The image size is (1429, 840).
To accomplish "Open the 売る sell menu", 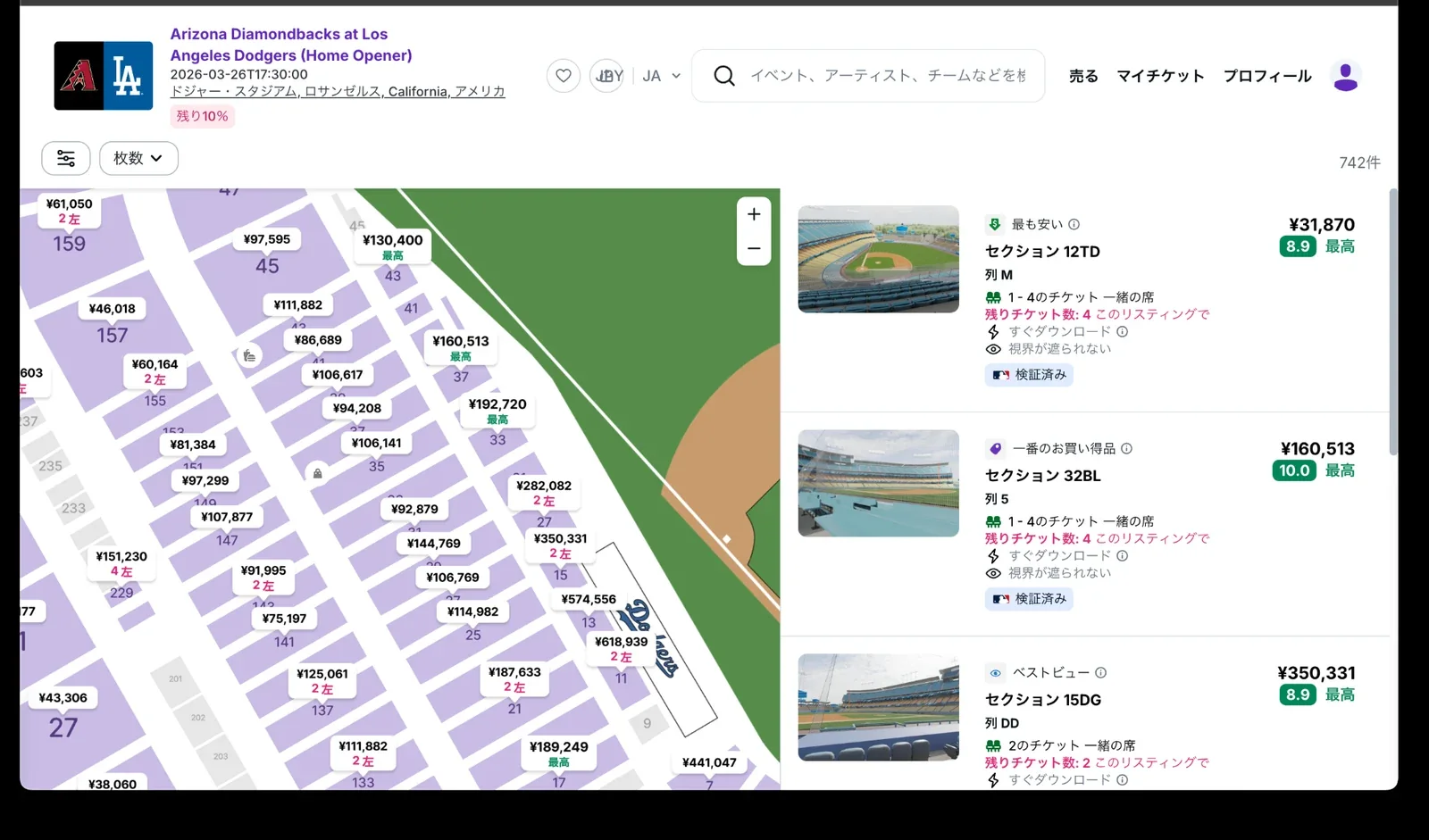I will point(1083,76).
